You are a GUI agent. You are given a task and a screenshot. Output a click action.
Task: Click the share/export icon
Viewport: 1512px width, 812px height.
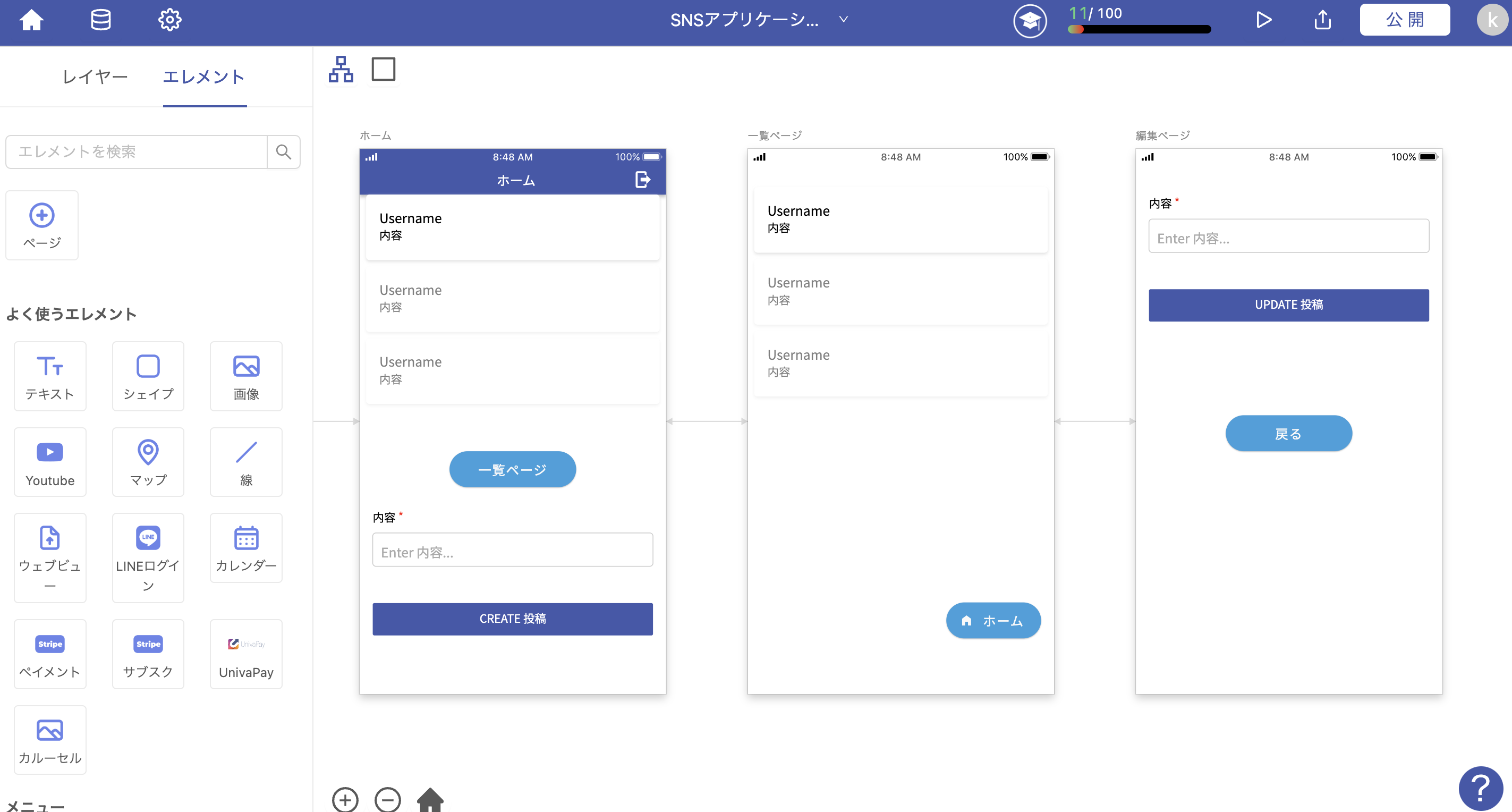point(1322,19)
